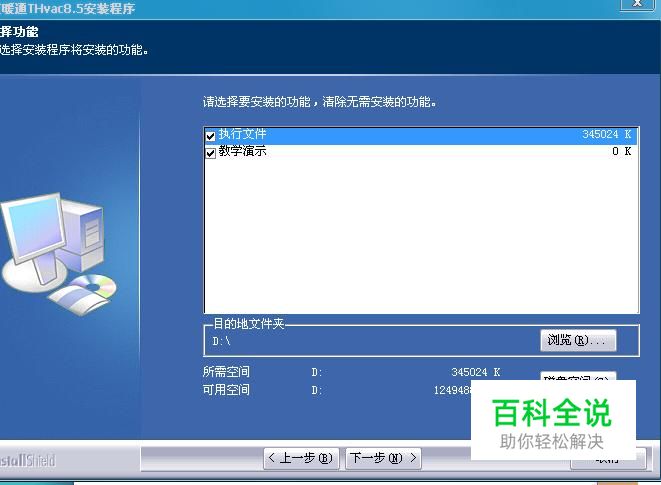Screen dimensions: 661x485
Task: Click the D:\ destination folder path
Action: click(x=222, y=341)
